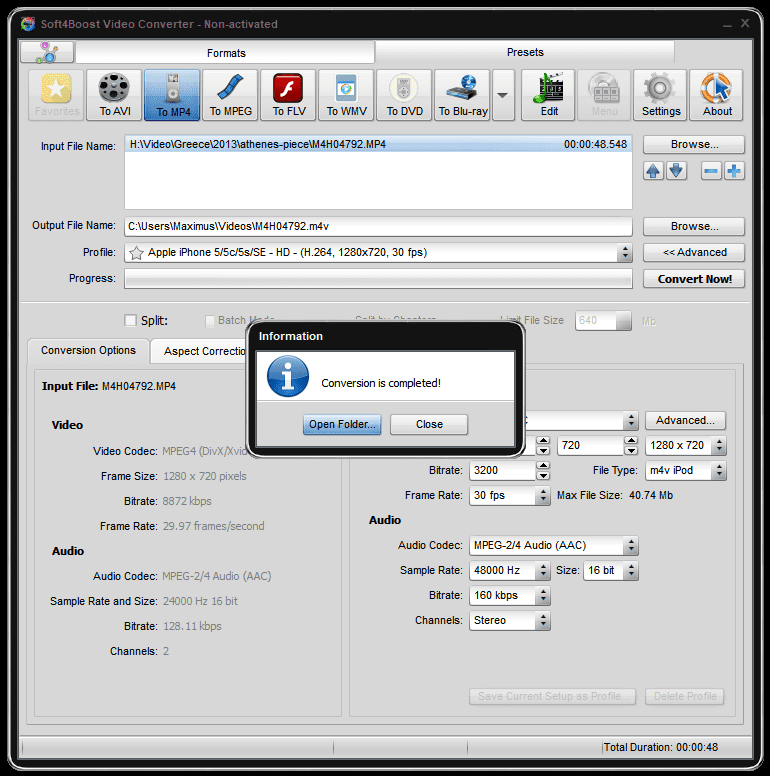The image size is (770, 776).
Task: Click the Max File Size 40.74 Mb value
Action: point(651,495)
